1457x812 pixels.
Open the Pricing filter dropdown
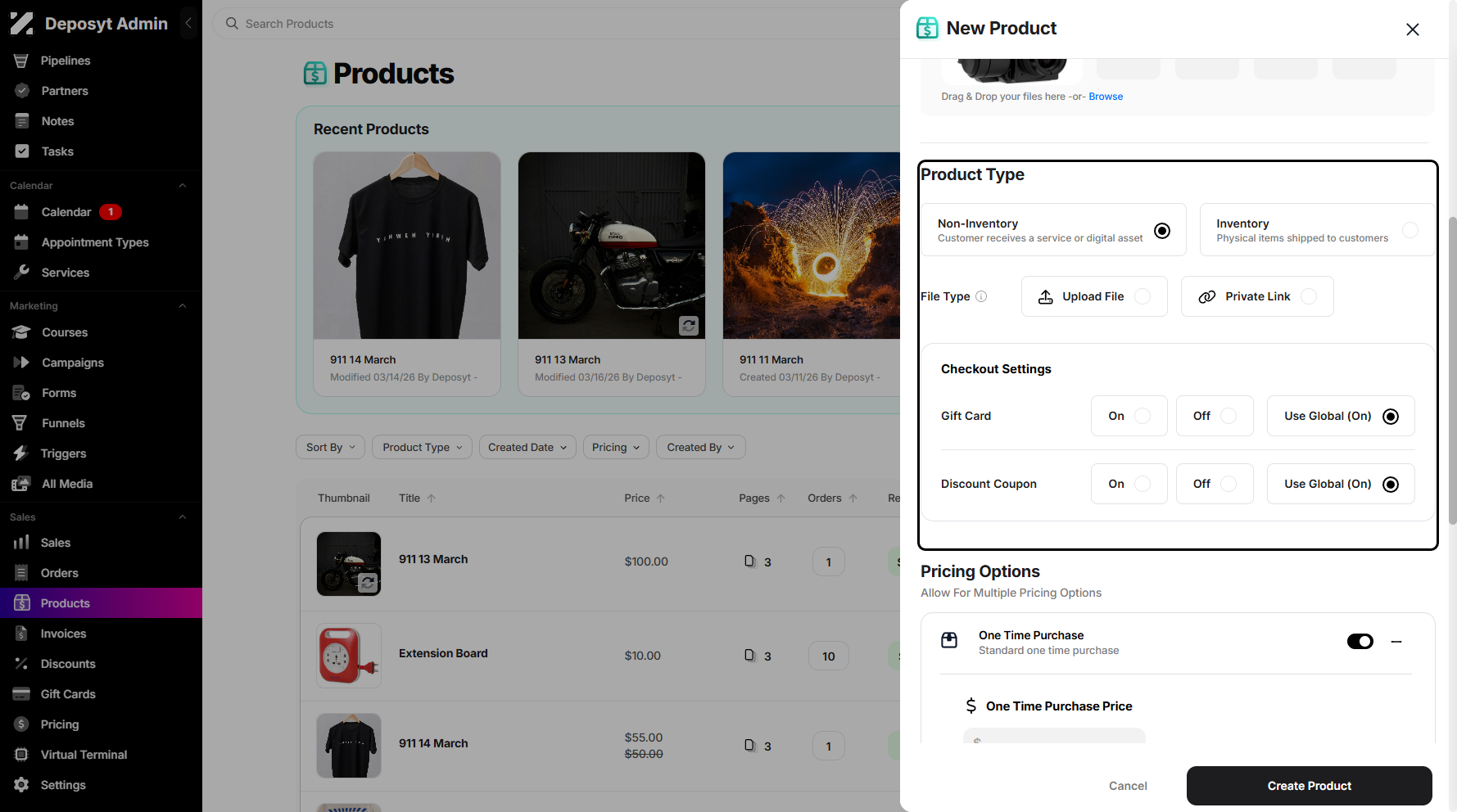point(616,448)
